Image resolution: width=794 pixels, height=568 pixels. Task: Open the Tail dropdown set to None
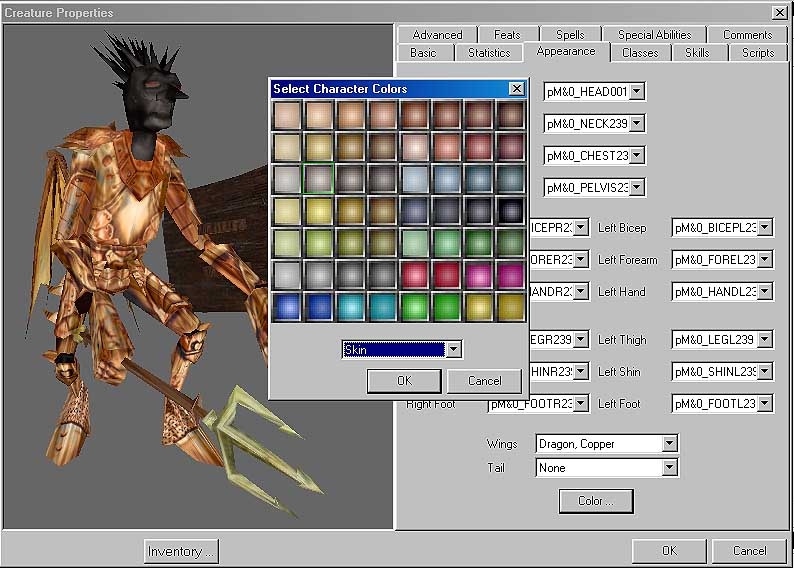[x=669, y=468]
